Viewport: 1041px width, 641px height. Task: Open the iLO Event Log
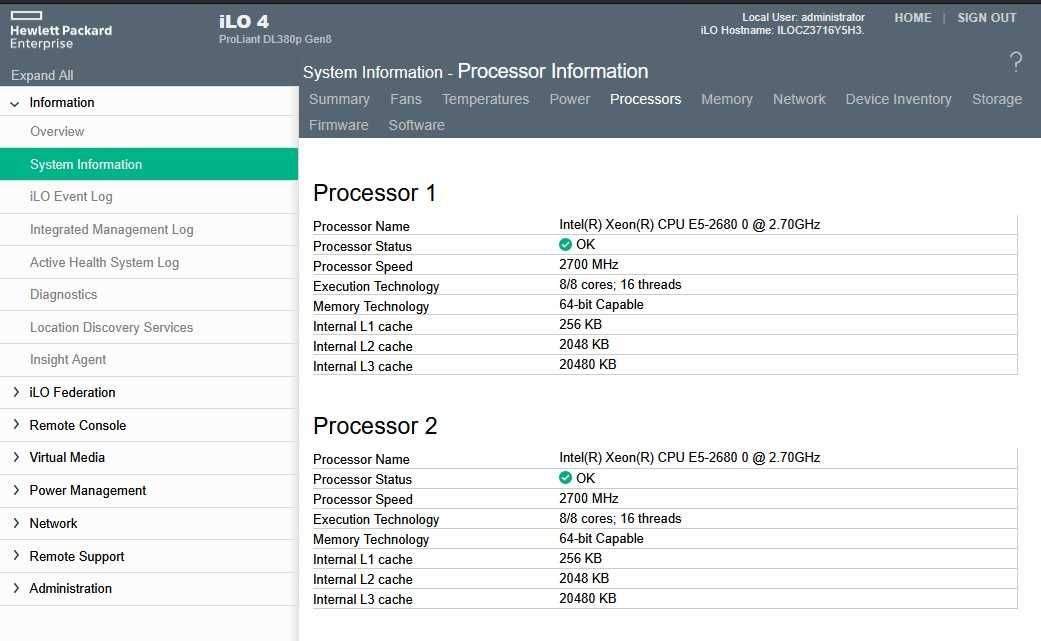click(x=71, y=196)
